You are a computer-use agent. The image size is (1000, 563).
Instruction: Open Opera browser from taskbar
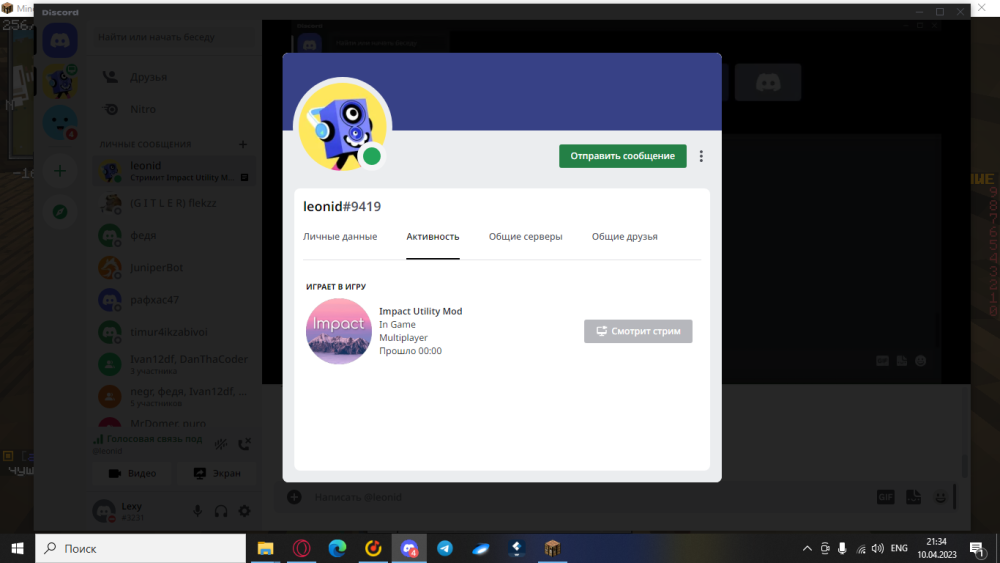[301, 548]
